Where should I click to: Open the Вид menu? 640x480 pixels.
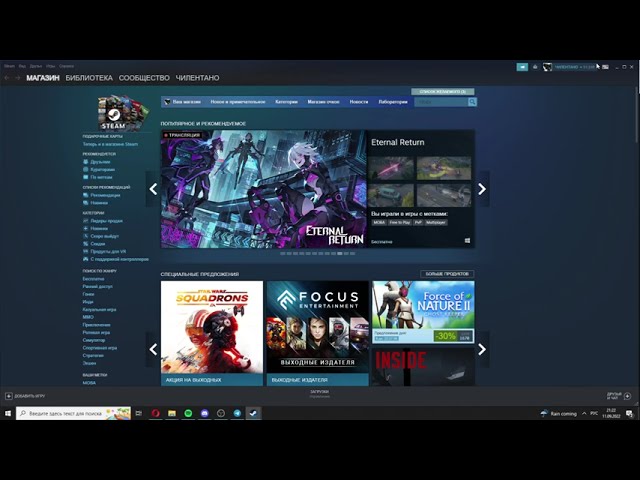pos(22,66)
